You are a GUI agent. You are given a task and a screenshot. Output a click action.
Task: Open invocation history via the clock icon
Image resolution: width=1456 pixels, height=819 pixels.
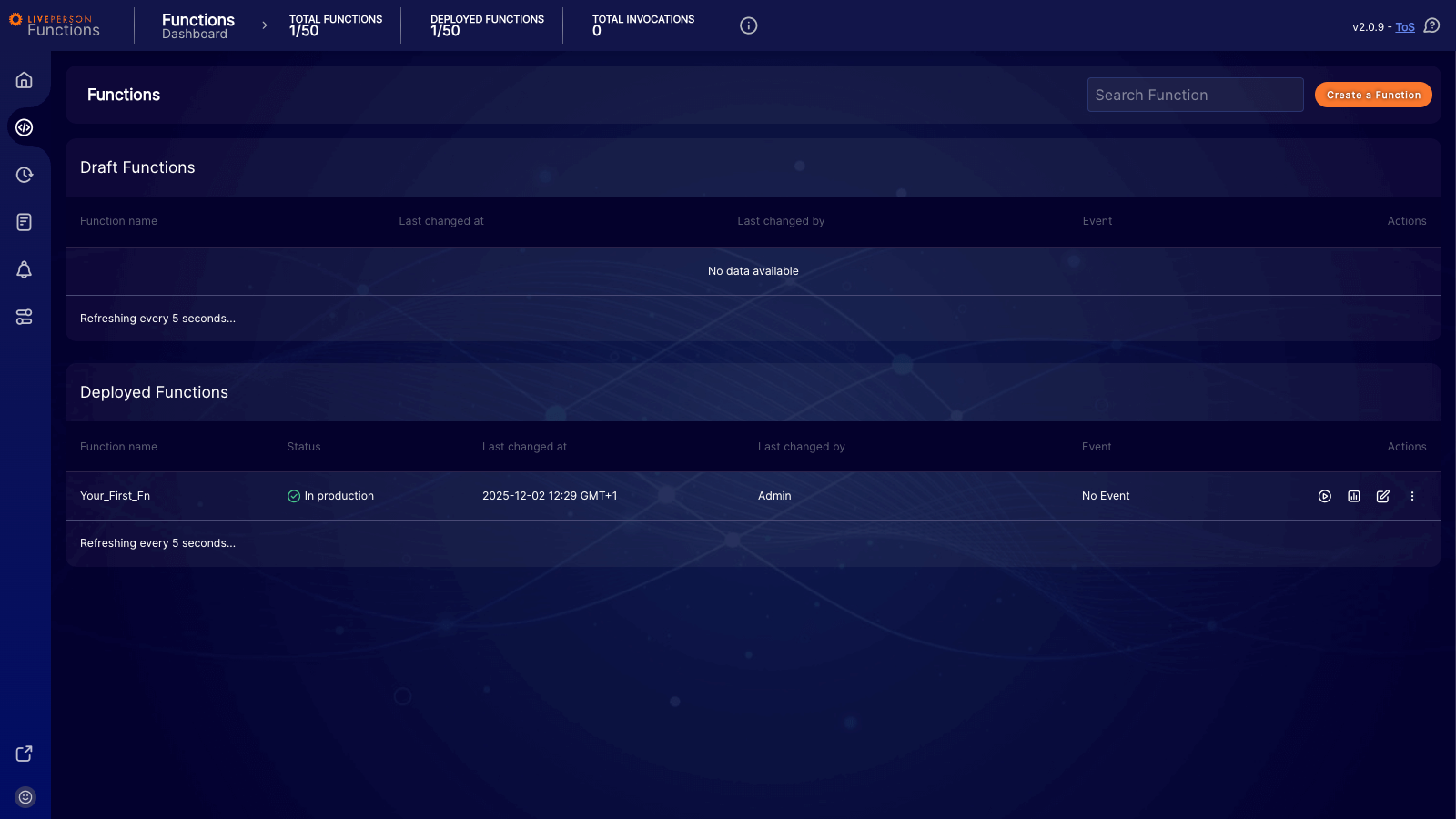pyautogui.click(x=25, y=175)
